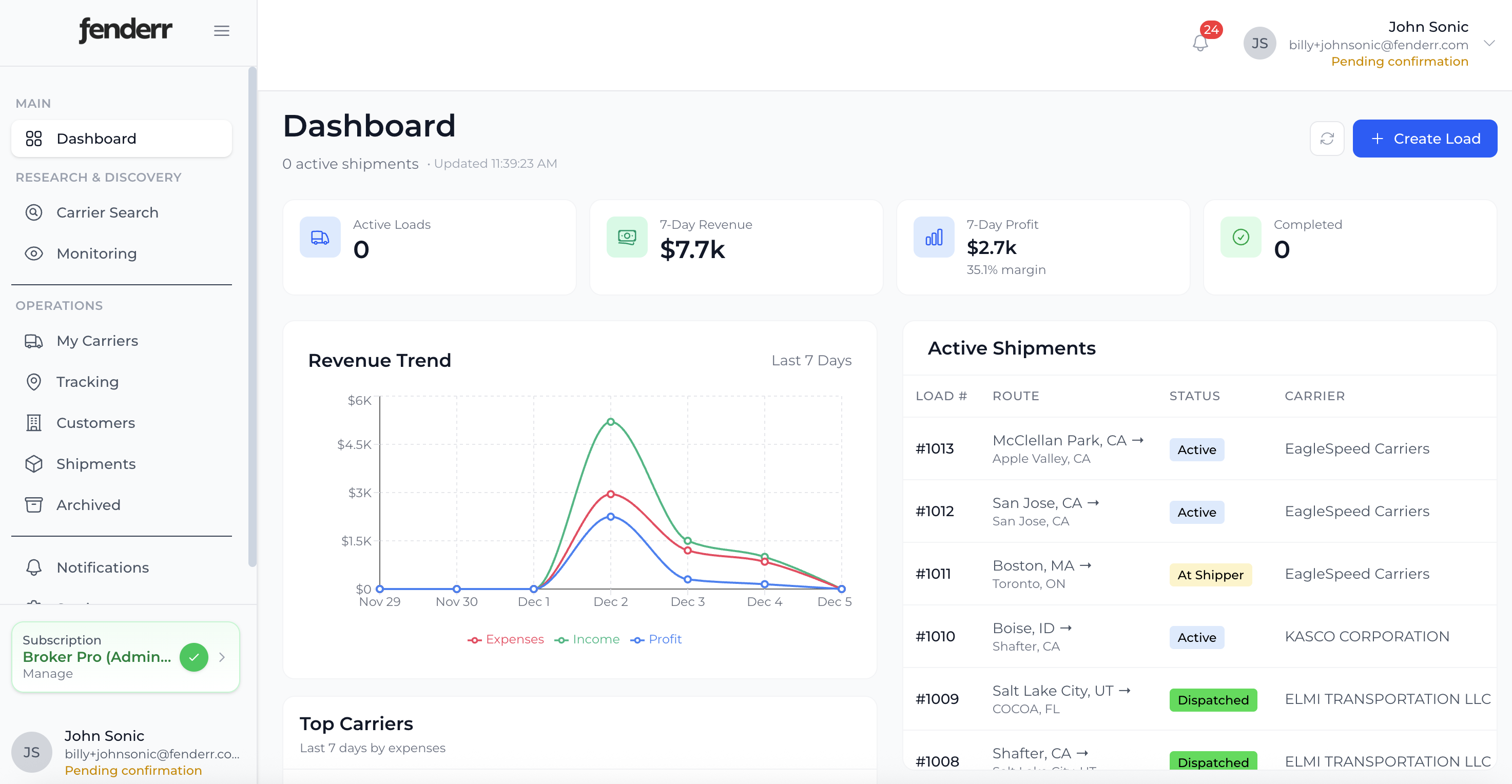Image resolution: width=1512 pixels, height=784 pixels.
Task: Expand the John Sonic account dropdown chevron
Action: [1488, 44]
